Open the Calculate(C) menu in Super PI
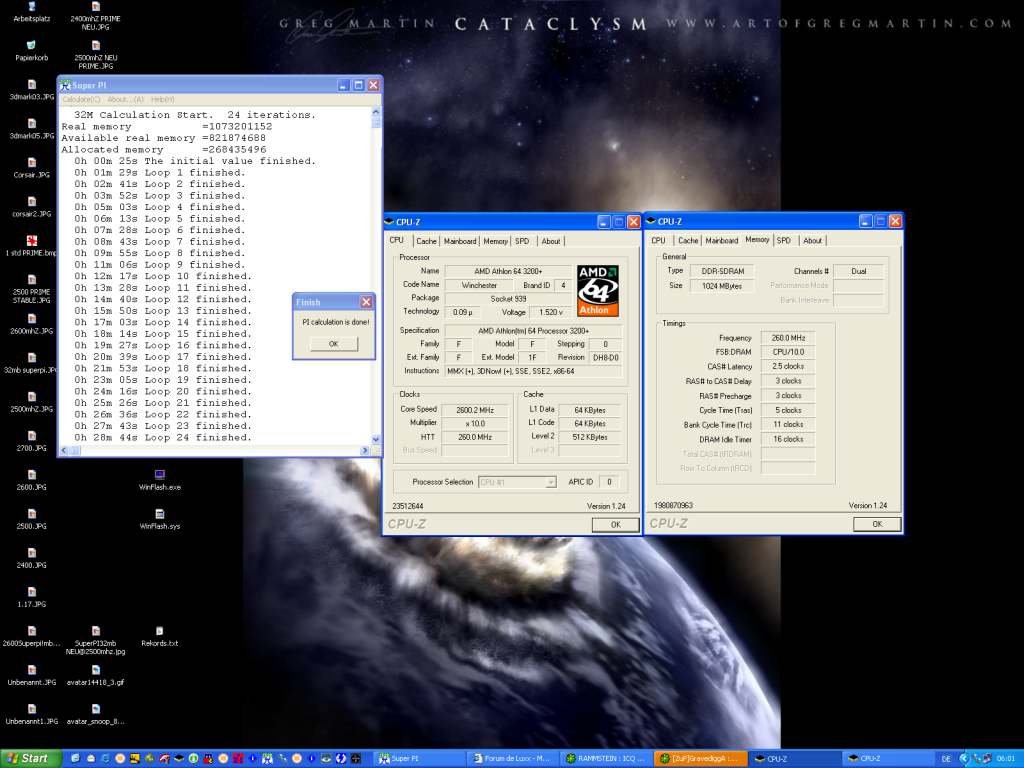This screenshot has height=768, width=1024. coord(82,99)
